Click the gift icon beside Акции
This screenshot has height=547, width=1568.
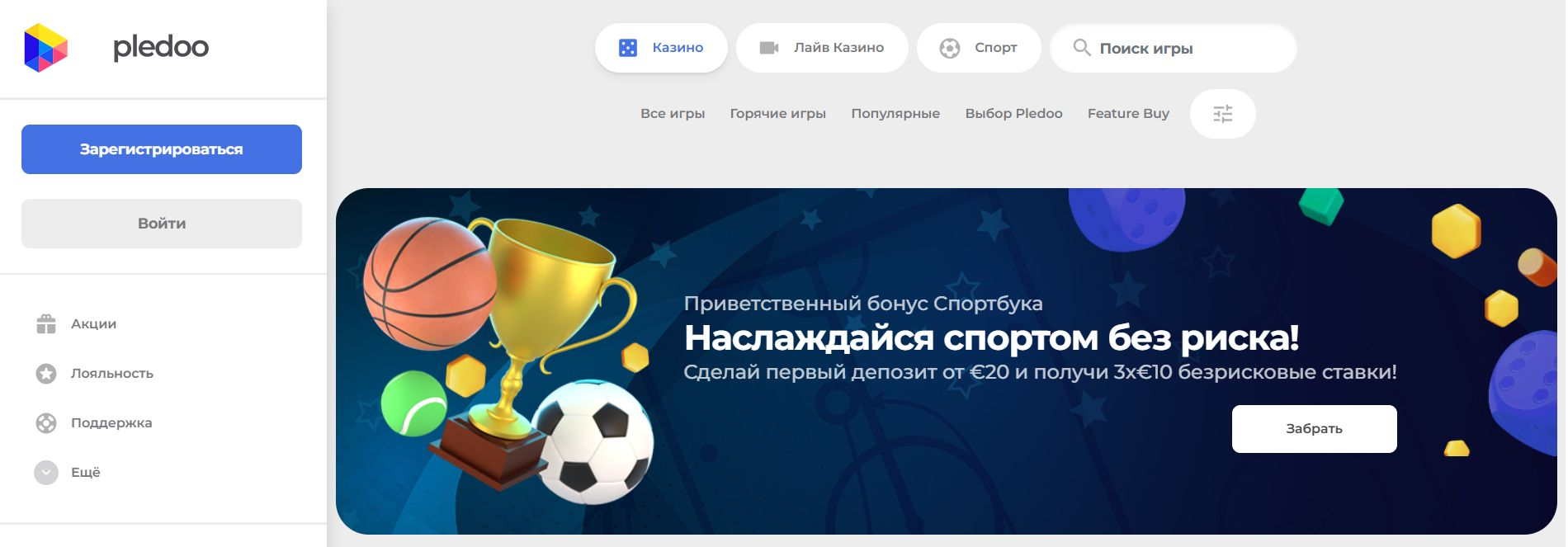pyautogui.click(x=46, y=324)
